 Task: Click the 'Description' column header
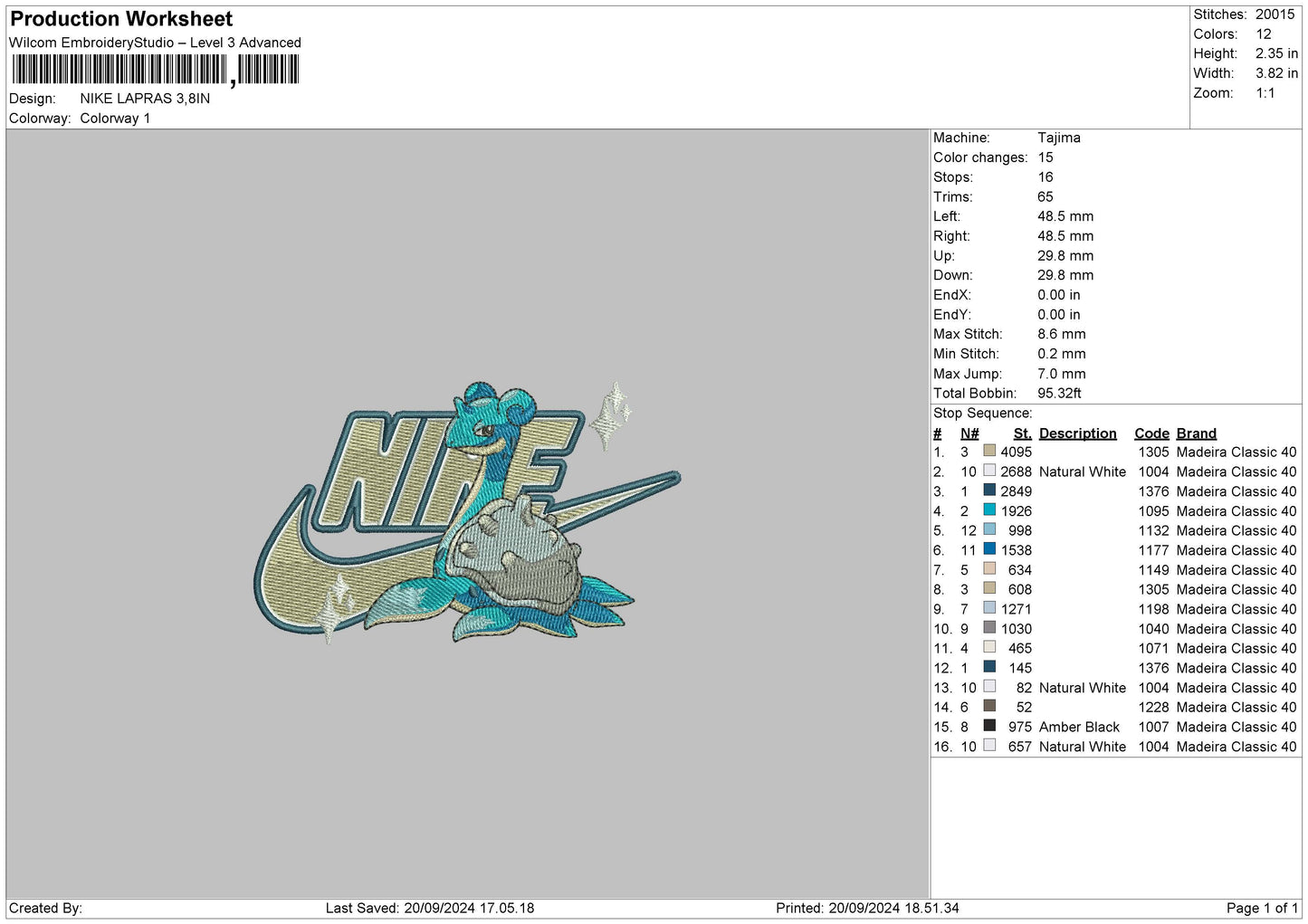tap(1078, 433)
